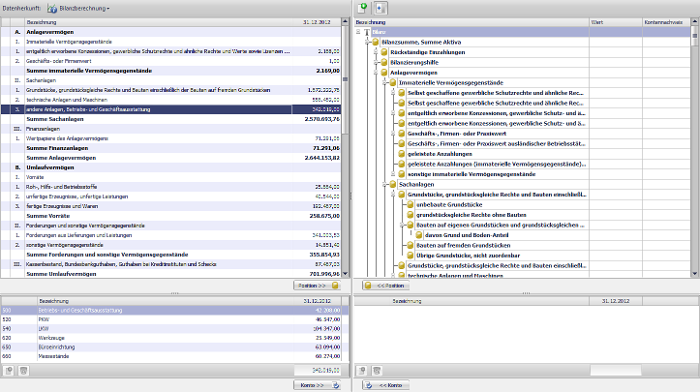Click the gold icon next to Bilanzsumme, Summe Aktiva
The width and height of the screenshot is (700, 392).
(x=375, y=42)
